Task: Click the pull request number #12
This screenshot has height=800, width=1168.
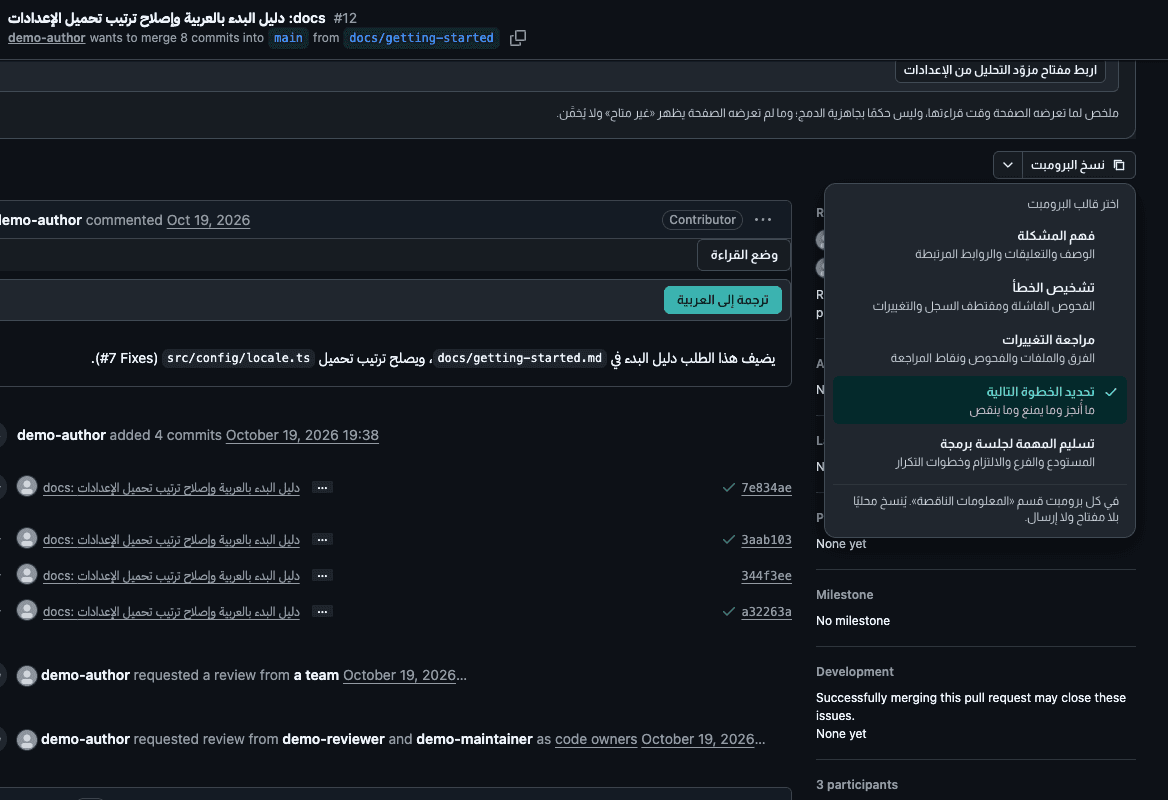Action: tap(345, 18)
